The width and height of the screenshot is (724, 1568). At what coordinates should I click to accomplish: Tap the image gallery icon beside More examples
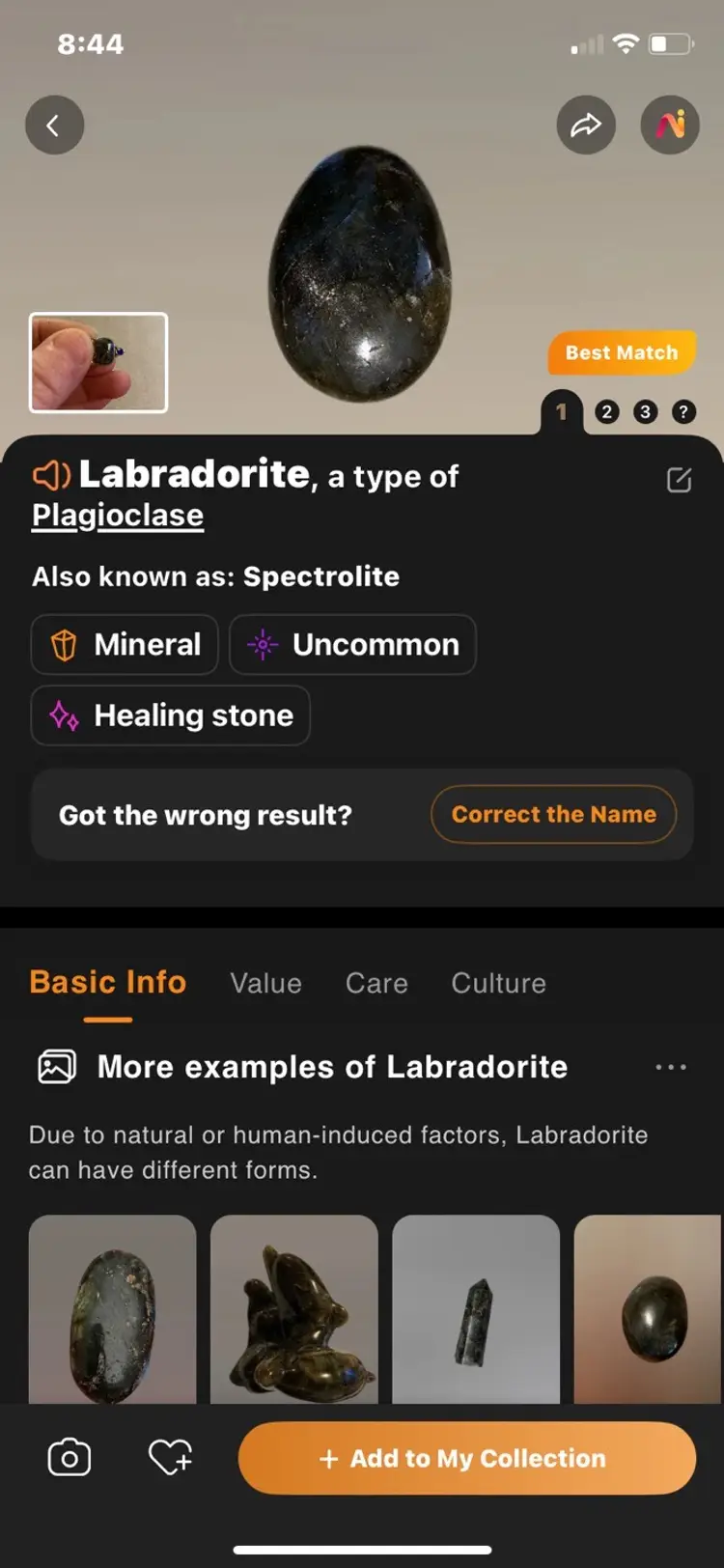tap(57, 1067)
